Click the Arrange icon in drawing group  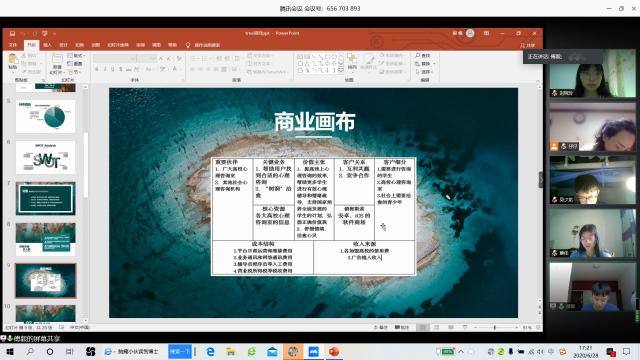(352, 60)
